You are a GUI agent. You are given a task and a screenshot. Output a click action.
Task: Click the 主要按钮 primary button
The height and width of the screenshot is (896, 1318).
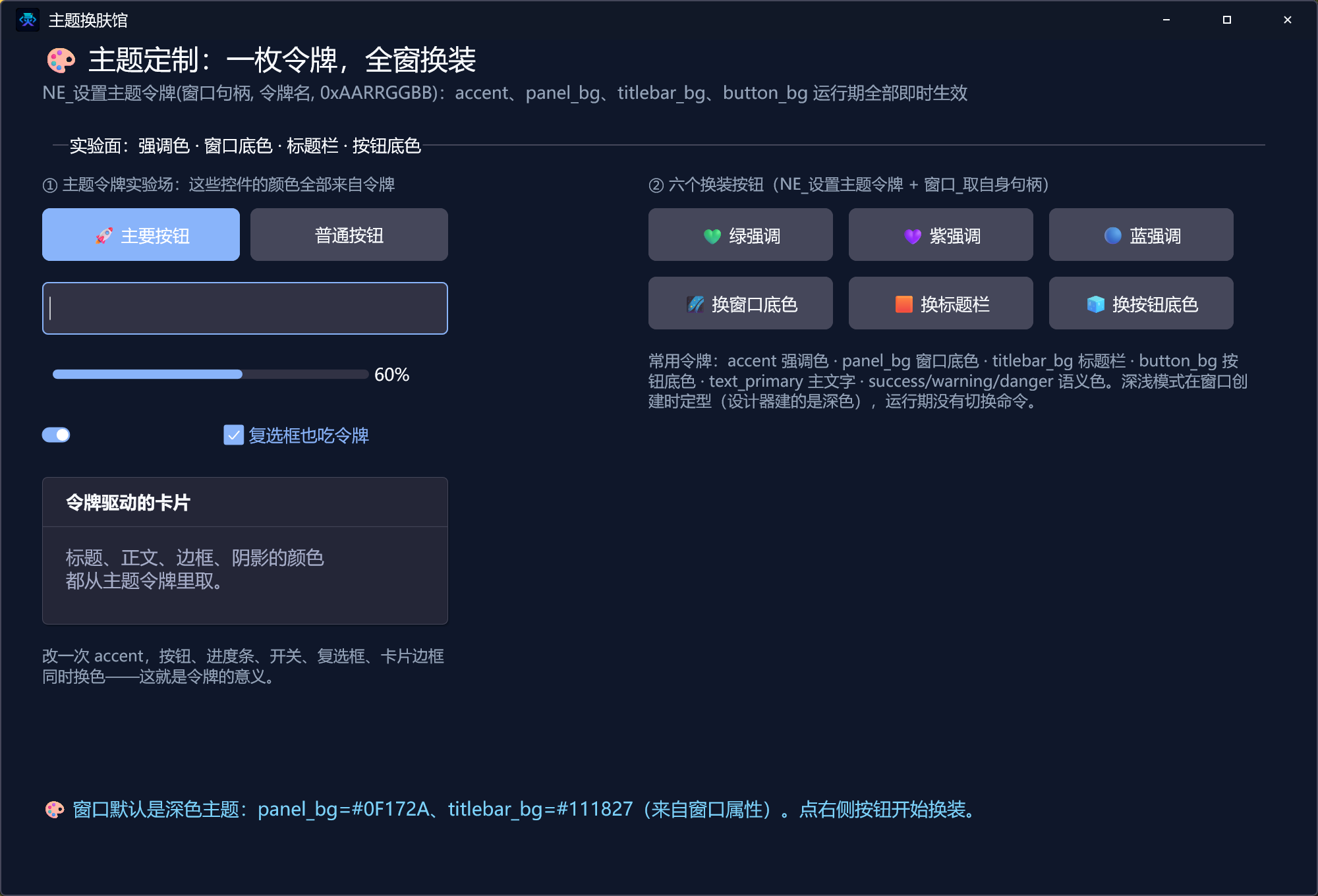tap(141, 235)
